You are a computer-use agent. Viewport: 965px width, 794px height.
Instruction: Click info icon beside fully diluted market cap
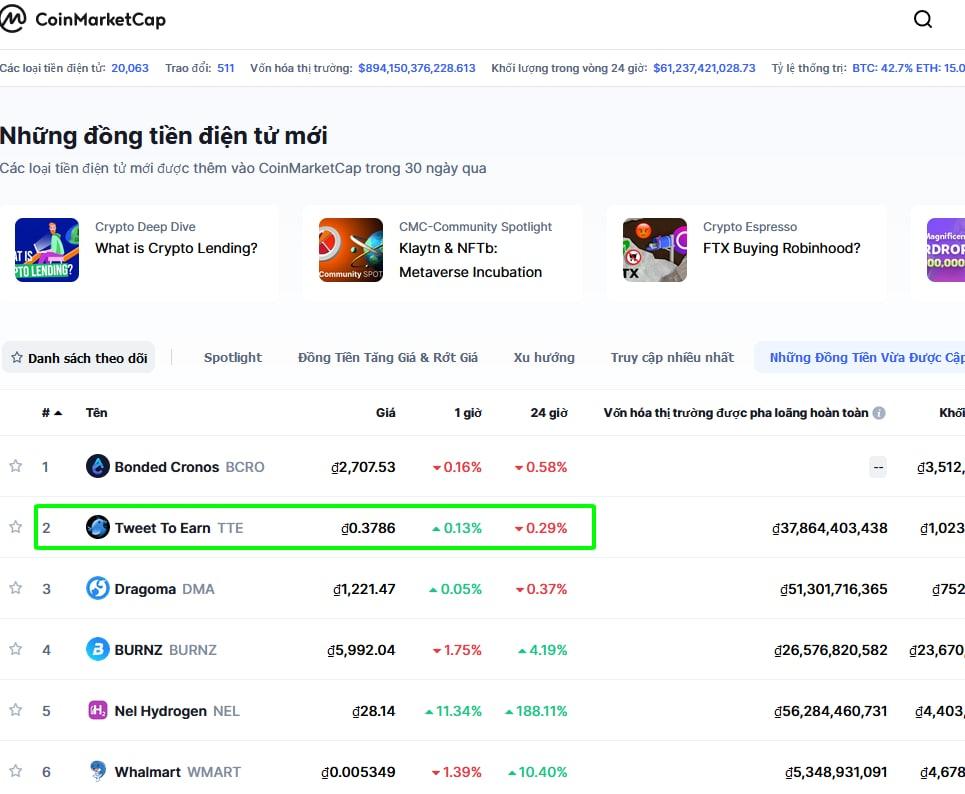point(879,413)
